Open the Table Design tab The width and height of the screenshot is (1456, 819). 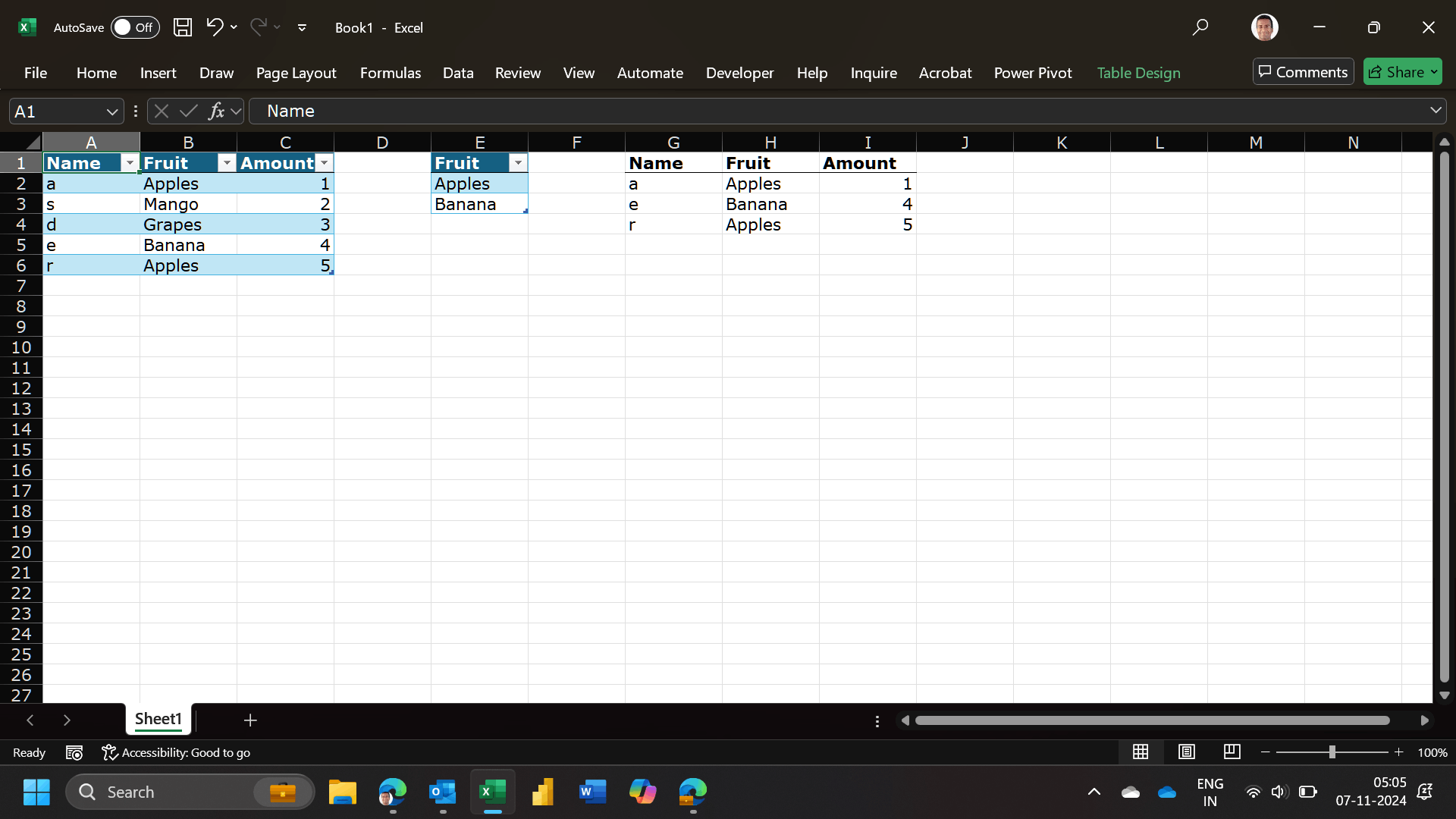(1138, 73)
